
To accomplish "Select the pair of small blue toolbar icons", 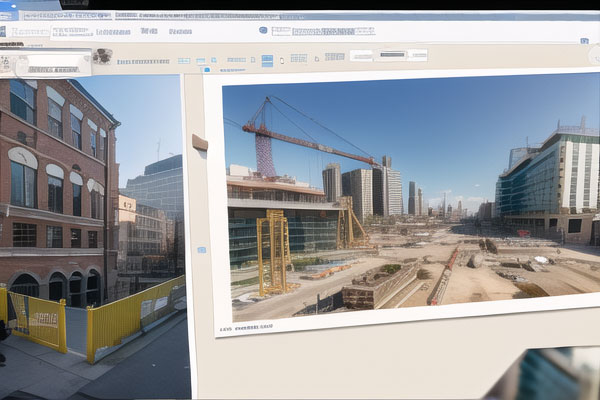I will tap(205, 61).
